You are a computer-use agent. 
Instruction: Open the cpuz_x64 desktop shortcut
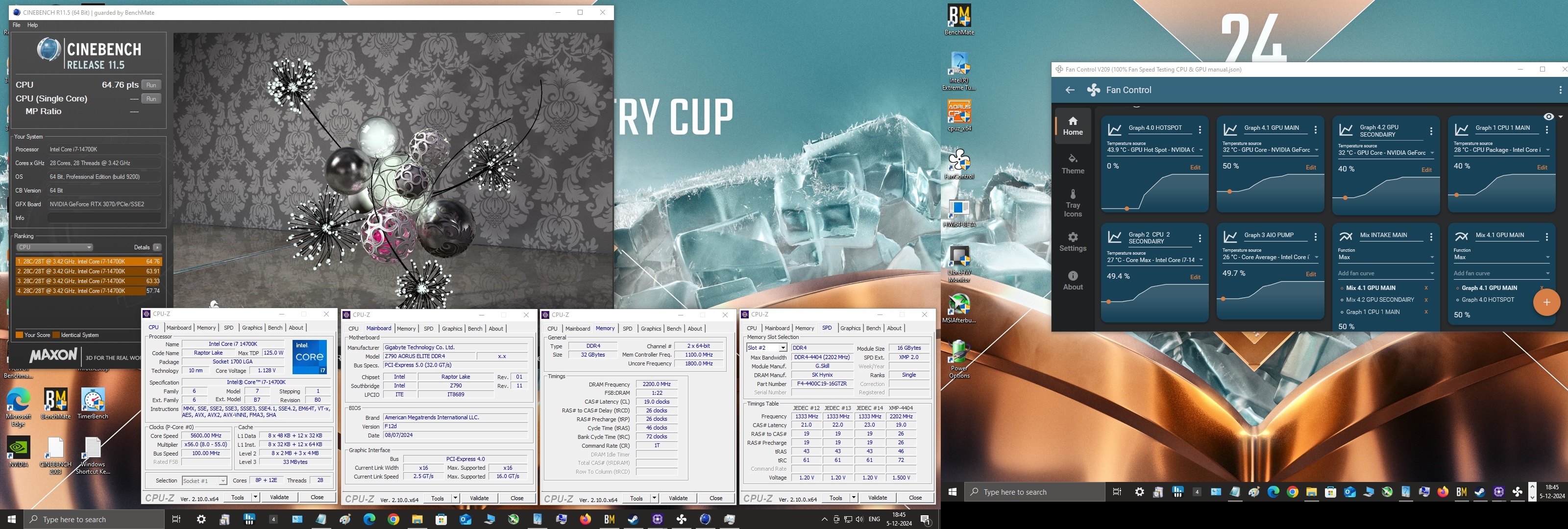tap(959, 116)
